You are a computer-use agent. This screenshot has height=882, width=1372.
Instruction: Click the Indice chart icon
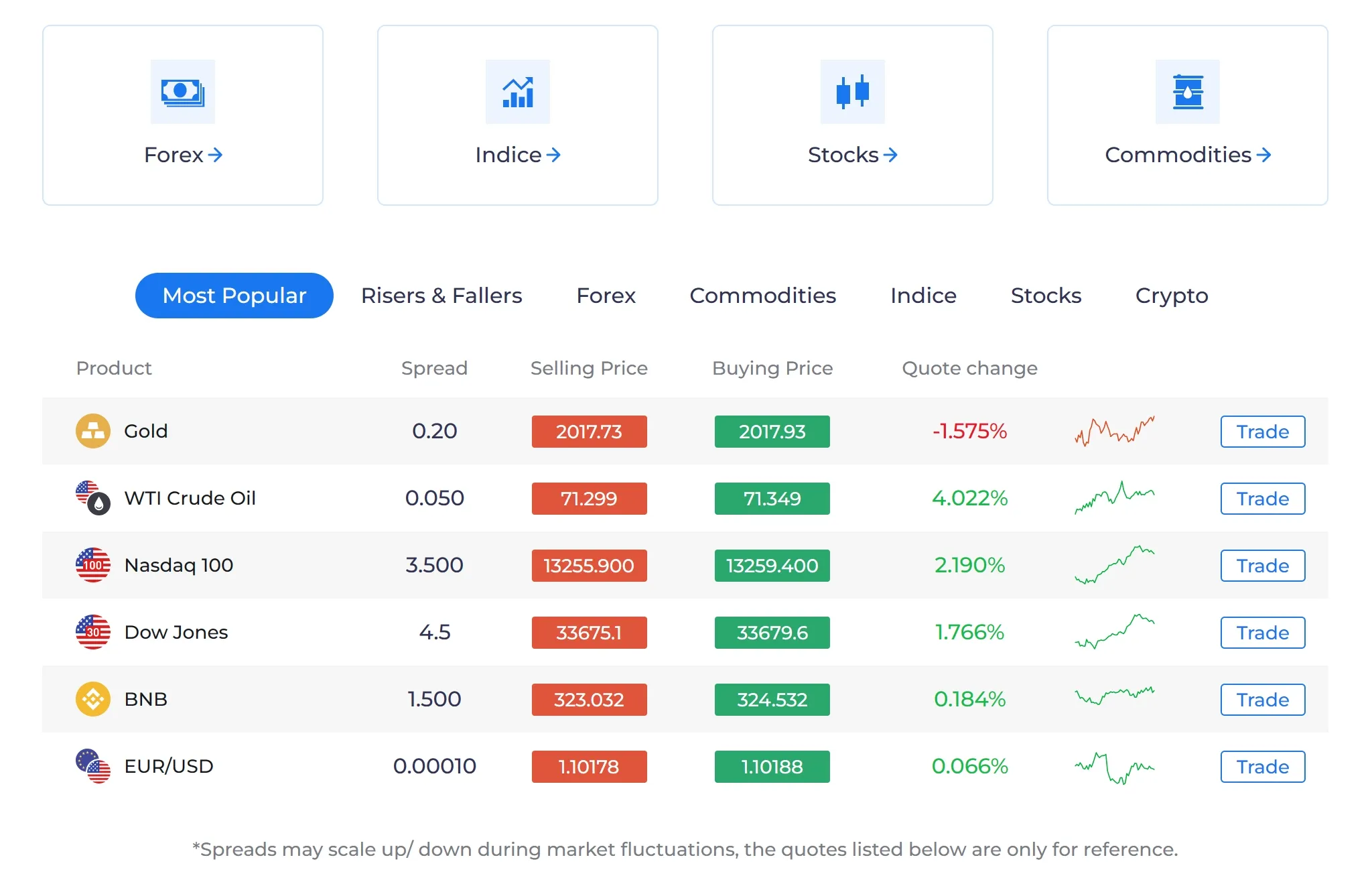(518, 92)
